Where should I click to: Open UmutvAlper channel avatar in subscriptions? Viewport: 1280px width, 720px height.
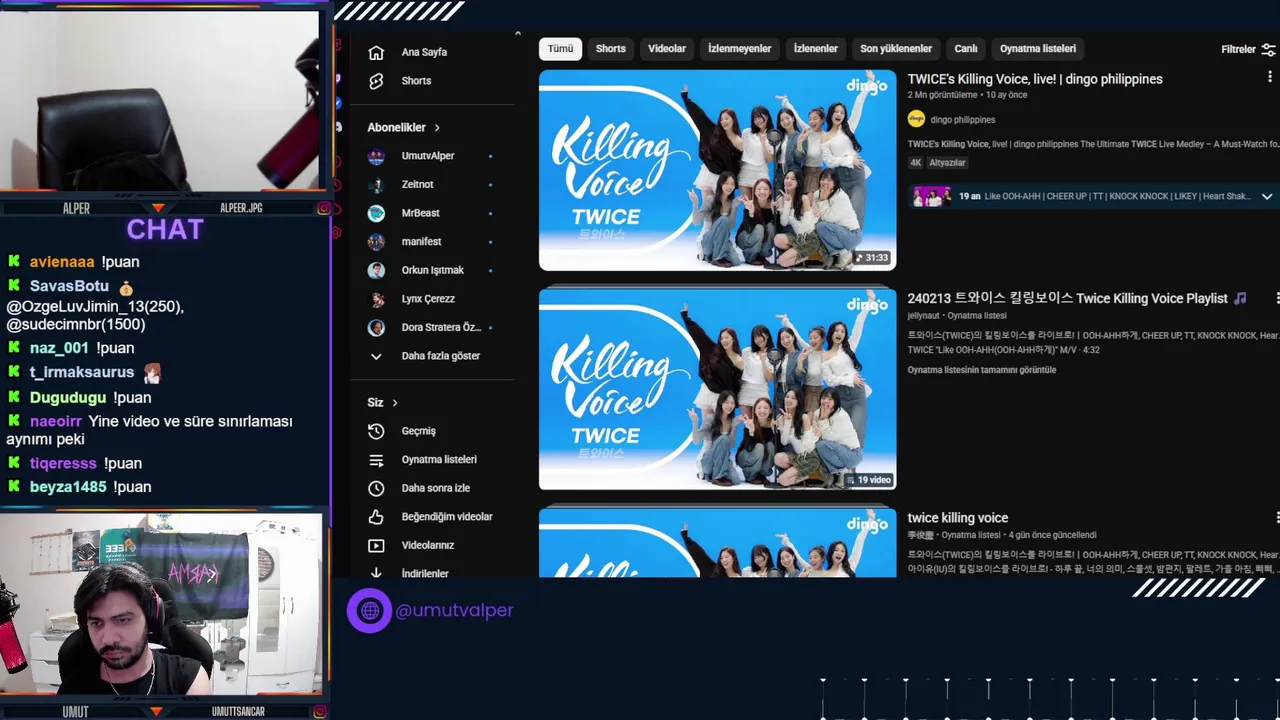point(376,156)
